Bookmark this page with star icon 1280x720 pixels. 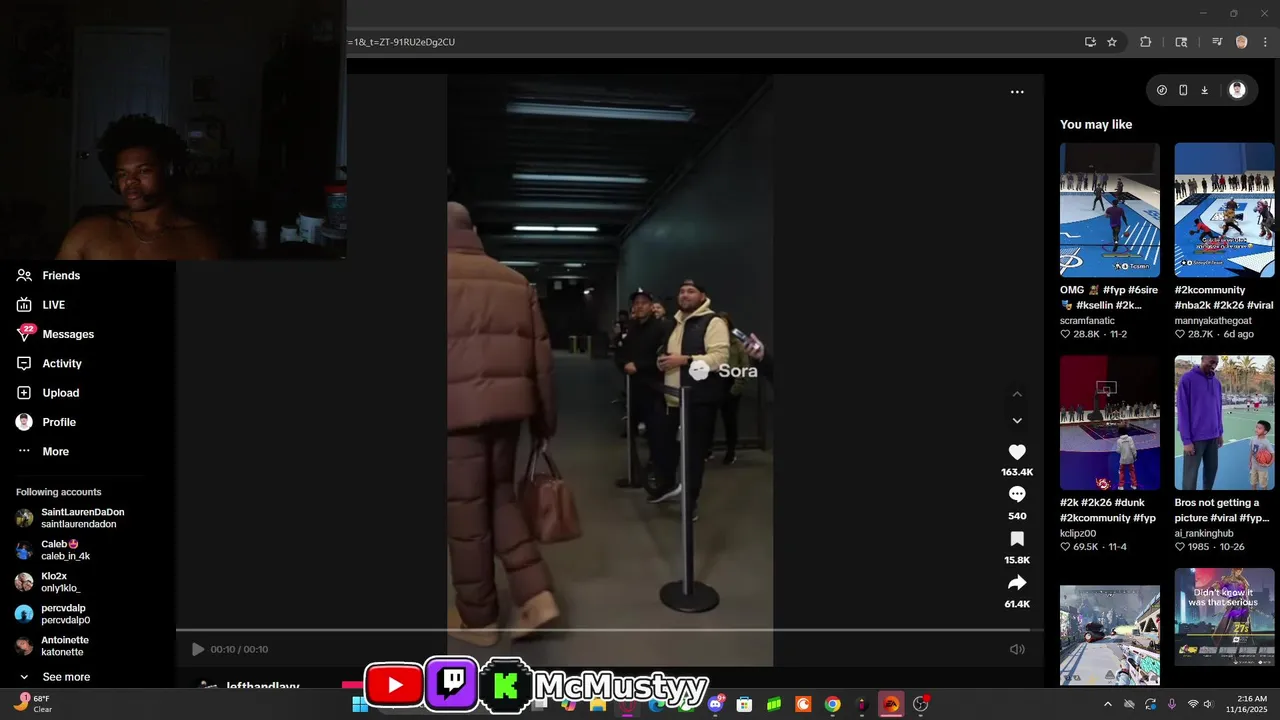pos(1112,42)
